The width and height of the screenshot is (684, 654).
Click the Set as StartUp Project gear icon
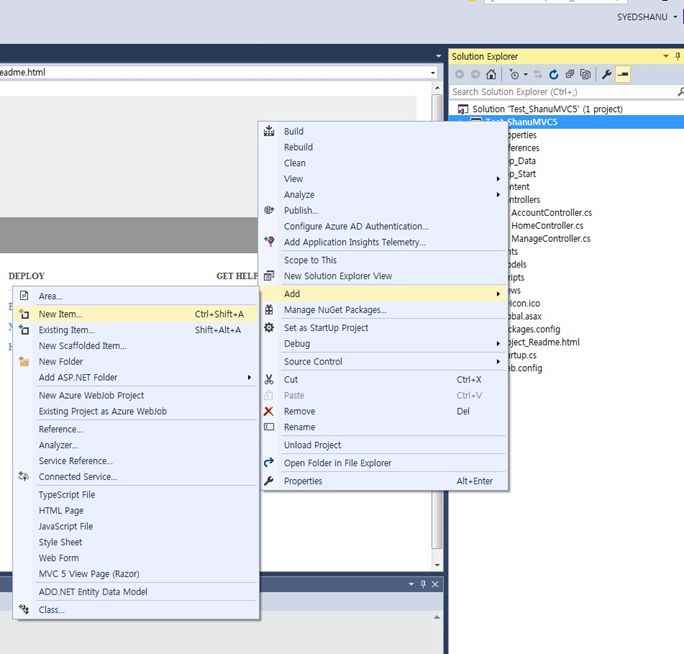[x=269, y=327]
